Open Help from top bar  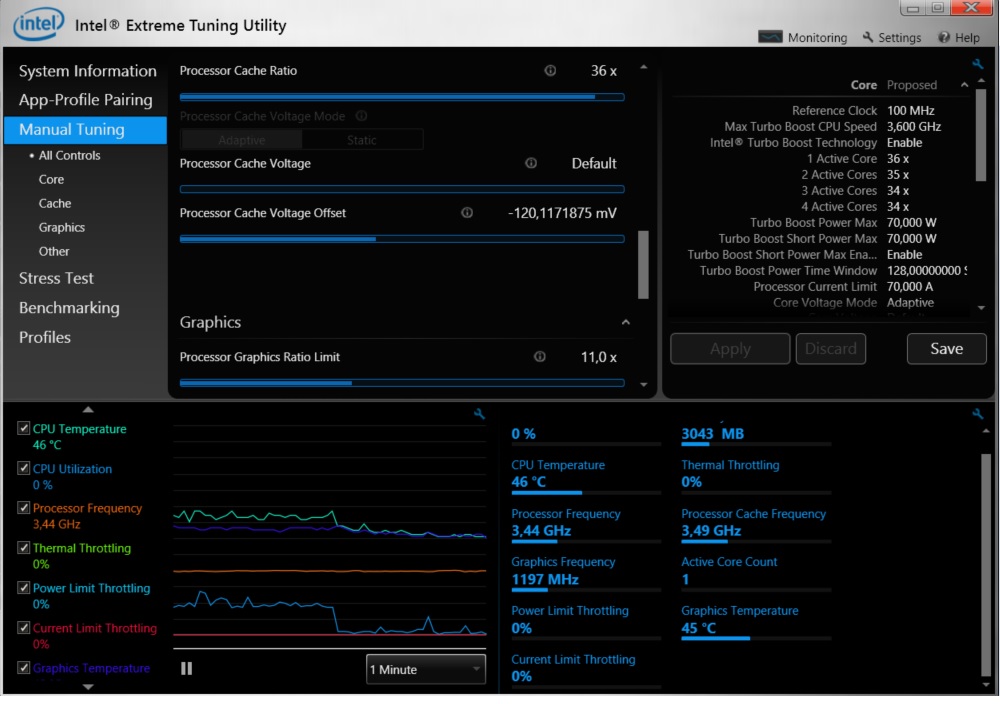coord(959,37)
